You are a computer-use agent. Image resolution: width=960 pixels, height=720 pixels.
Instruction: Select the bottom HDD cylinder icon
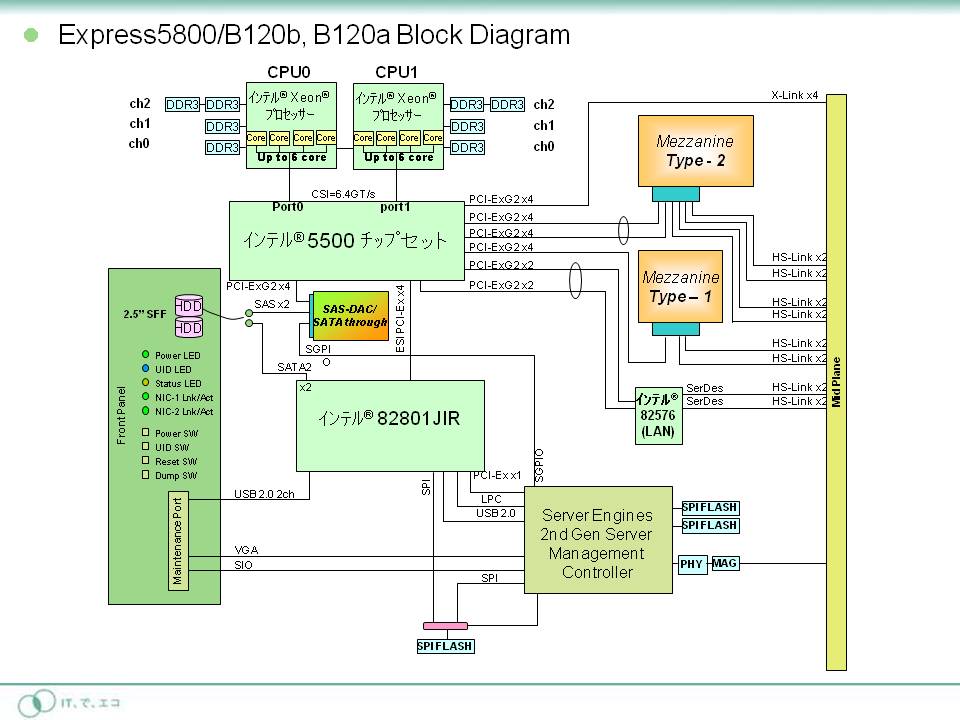189,327
